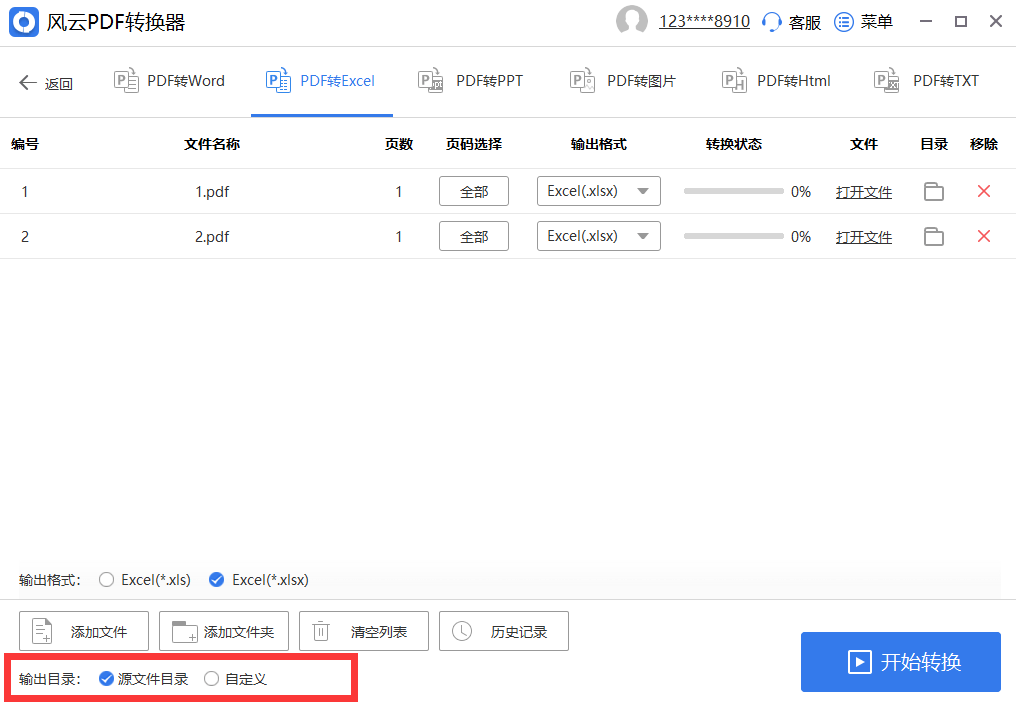Minimize the application window
The image size is (1016, 712).
(926, 21)
